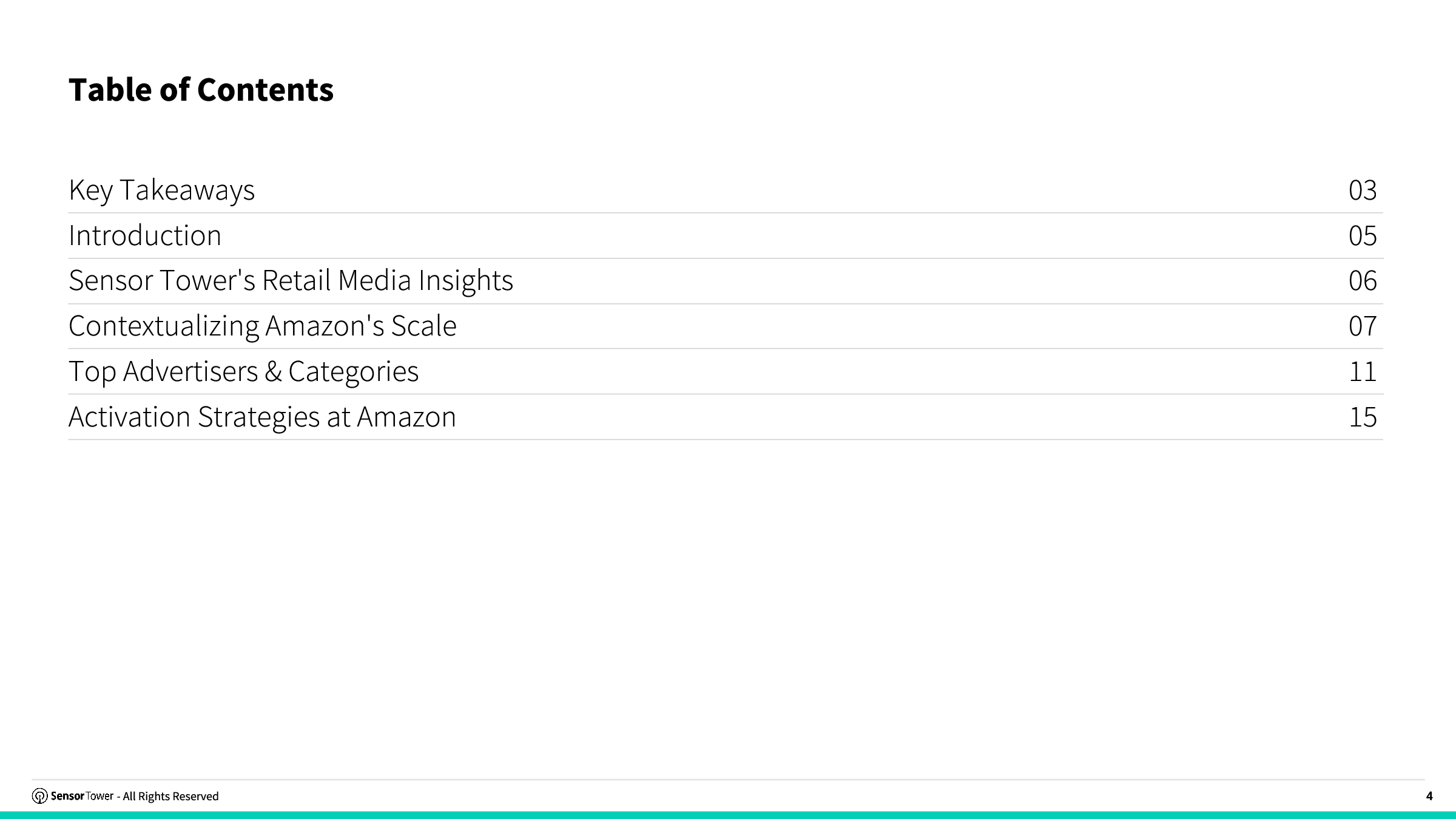Click page number 05 beside Introduction
Viewport: 1456px width, 819px height.
[x=1362, y=236]
